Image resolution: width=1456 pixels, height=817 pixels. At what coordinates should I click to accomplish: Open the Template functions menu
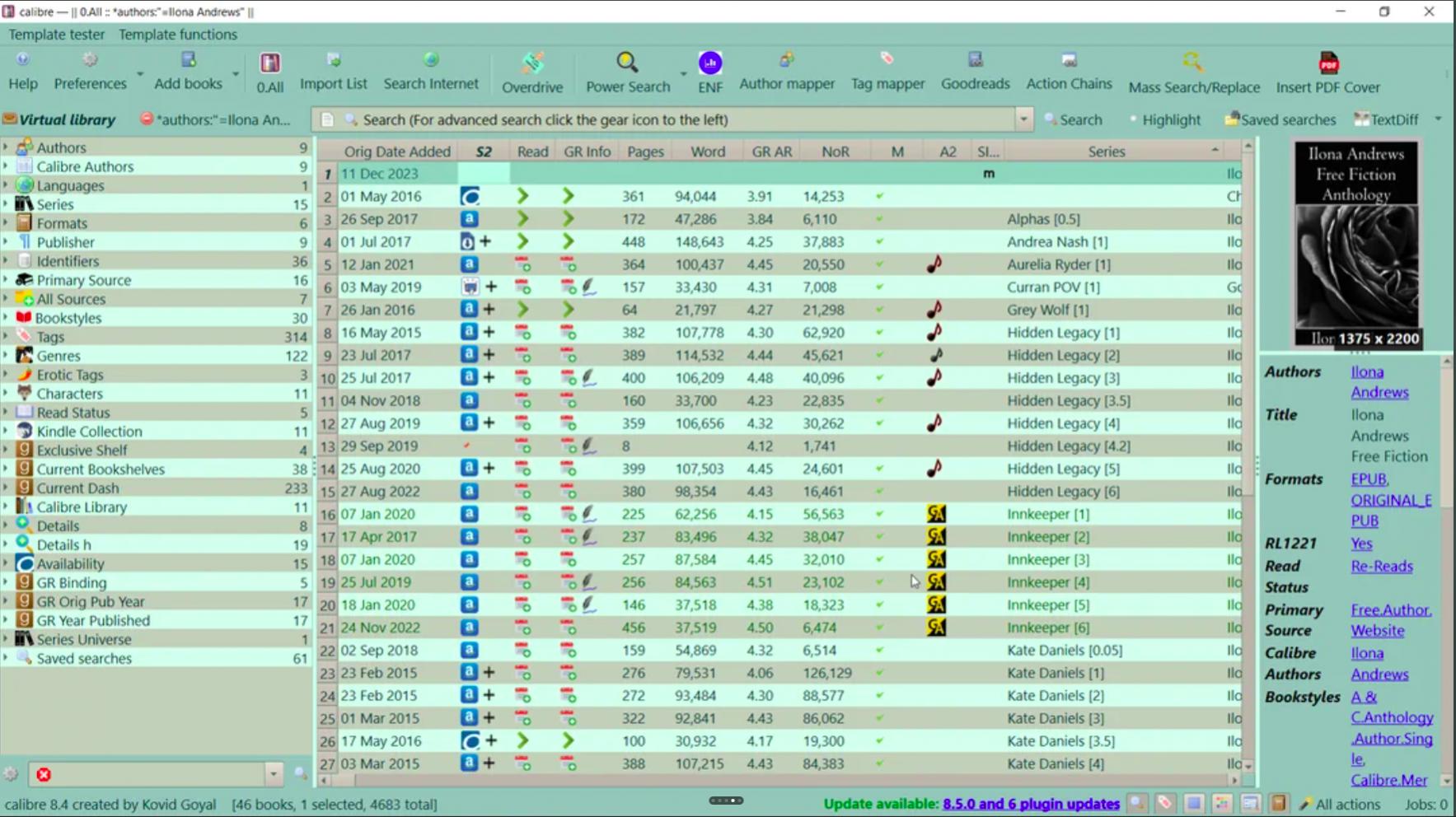coord(178,35)
